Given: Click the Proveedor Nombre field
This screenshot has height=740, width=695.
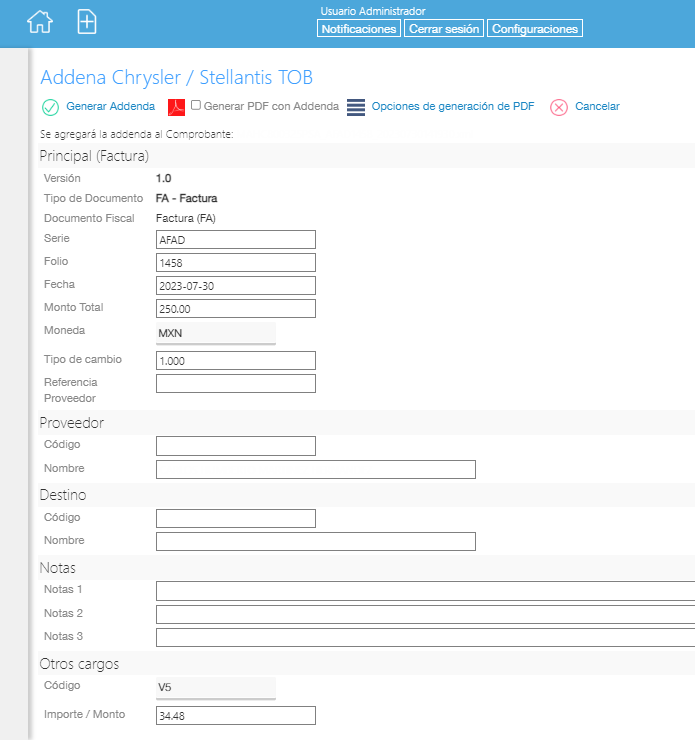Looking at the screenshot, I should (x=316, y=470).
